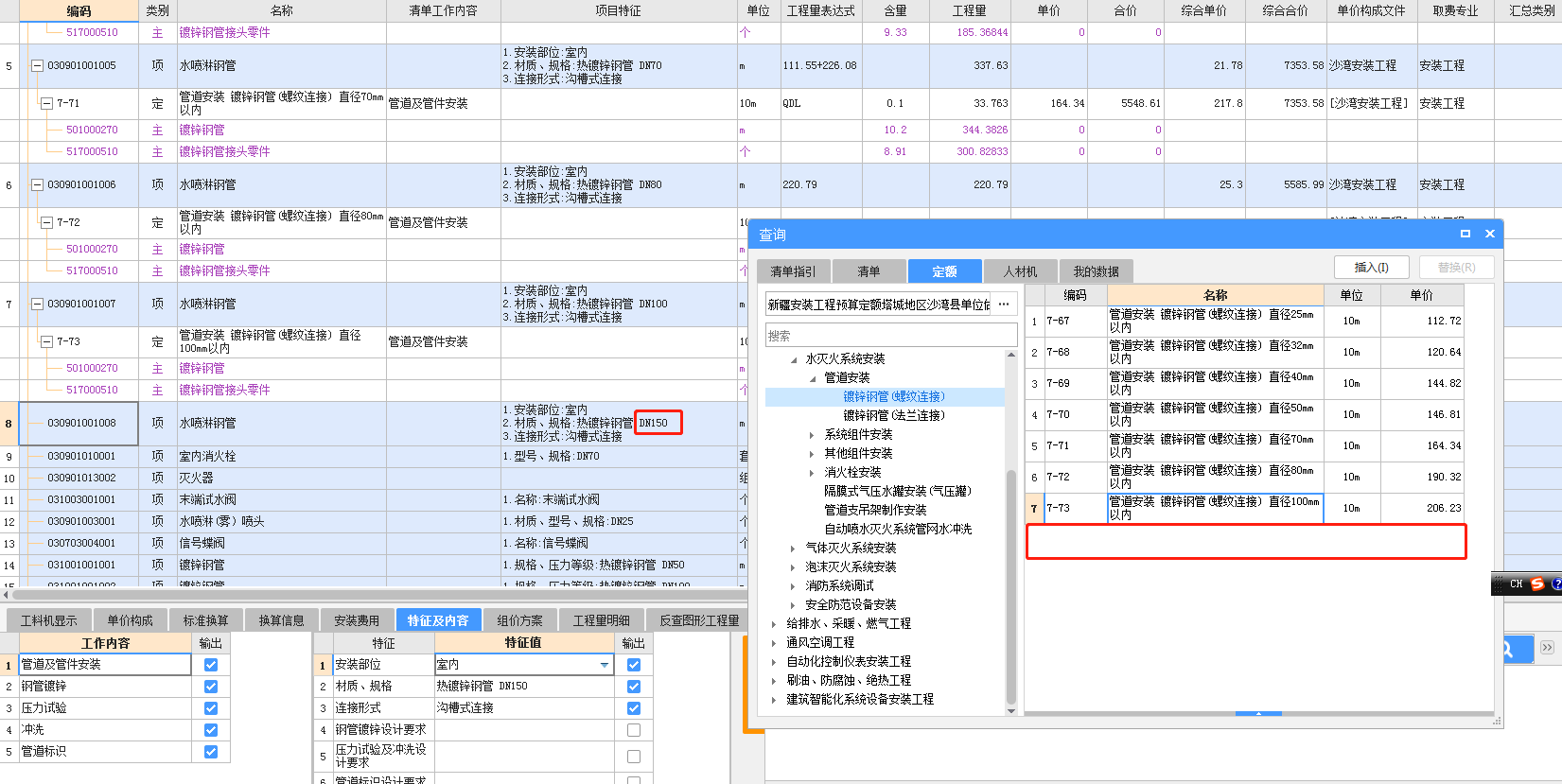The height and width of the screenshot is (784, 1562).
Task: Switch to the 清单指引 tab
Action: (x=793, y=271)
